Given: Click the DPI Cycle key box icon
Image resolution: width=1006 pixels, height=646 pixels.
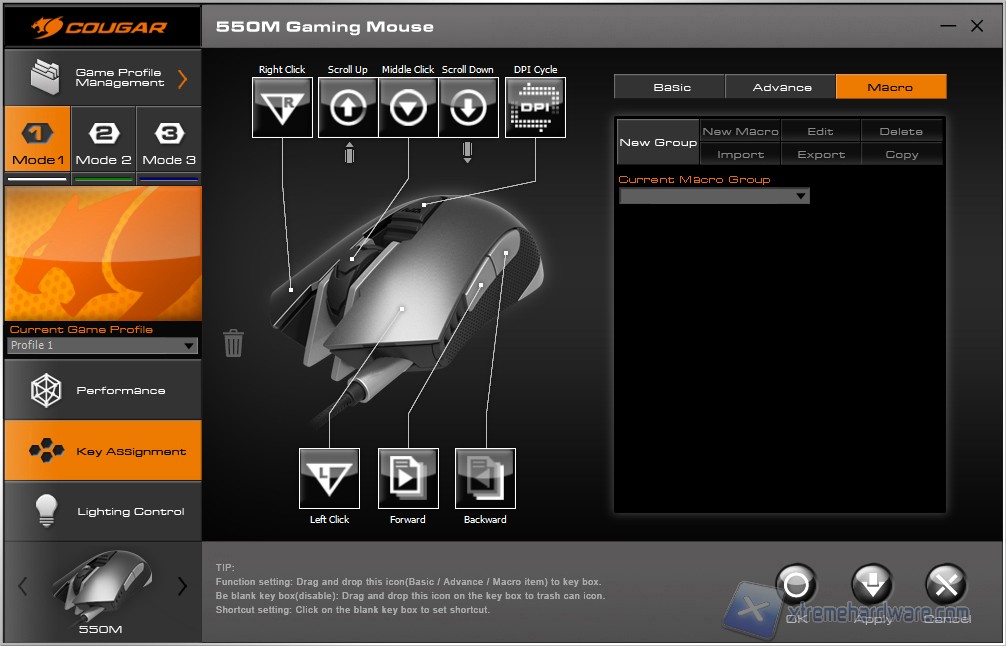Looking at the screenshot, I should point(535,108).
